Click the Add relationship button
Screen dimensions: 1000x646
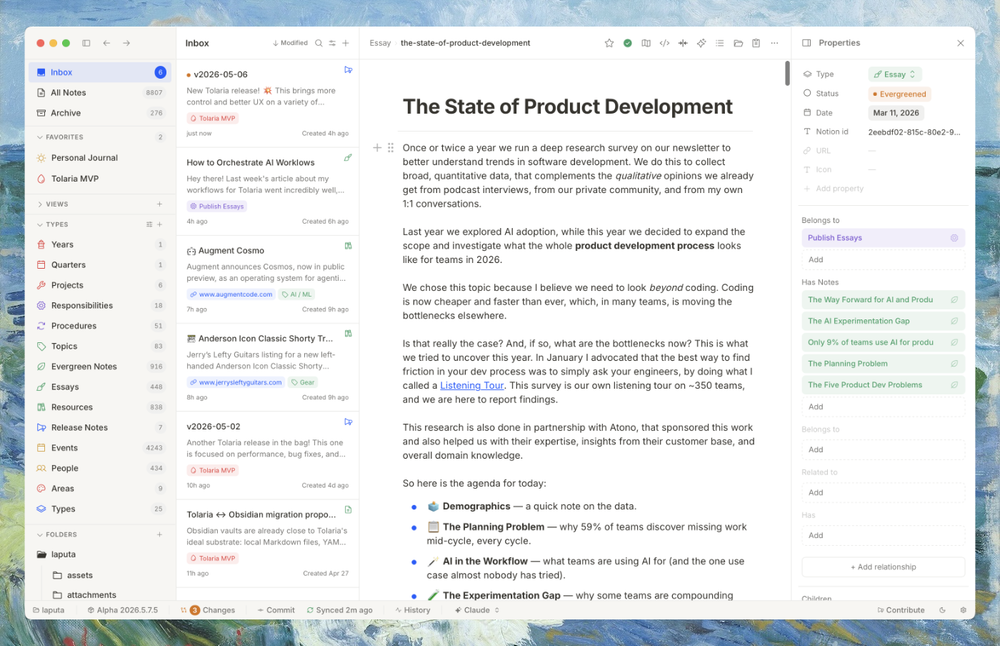(883, 567)
